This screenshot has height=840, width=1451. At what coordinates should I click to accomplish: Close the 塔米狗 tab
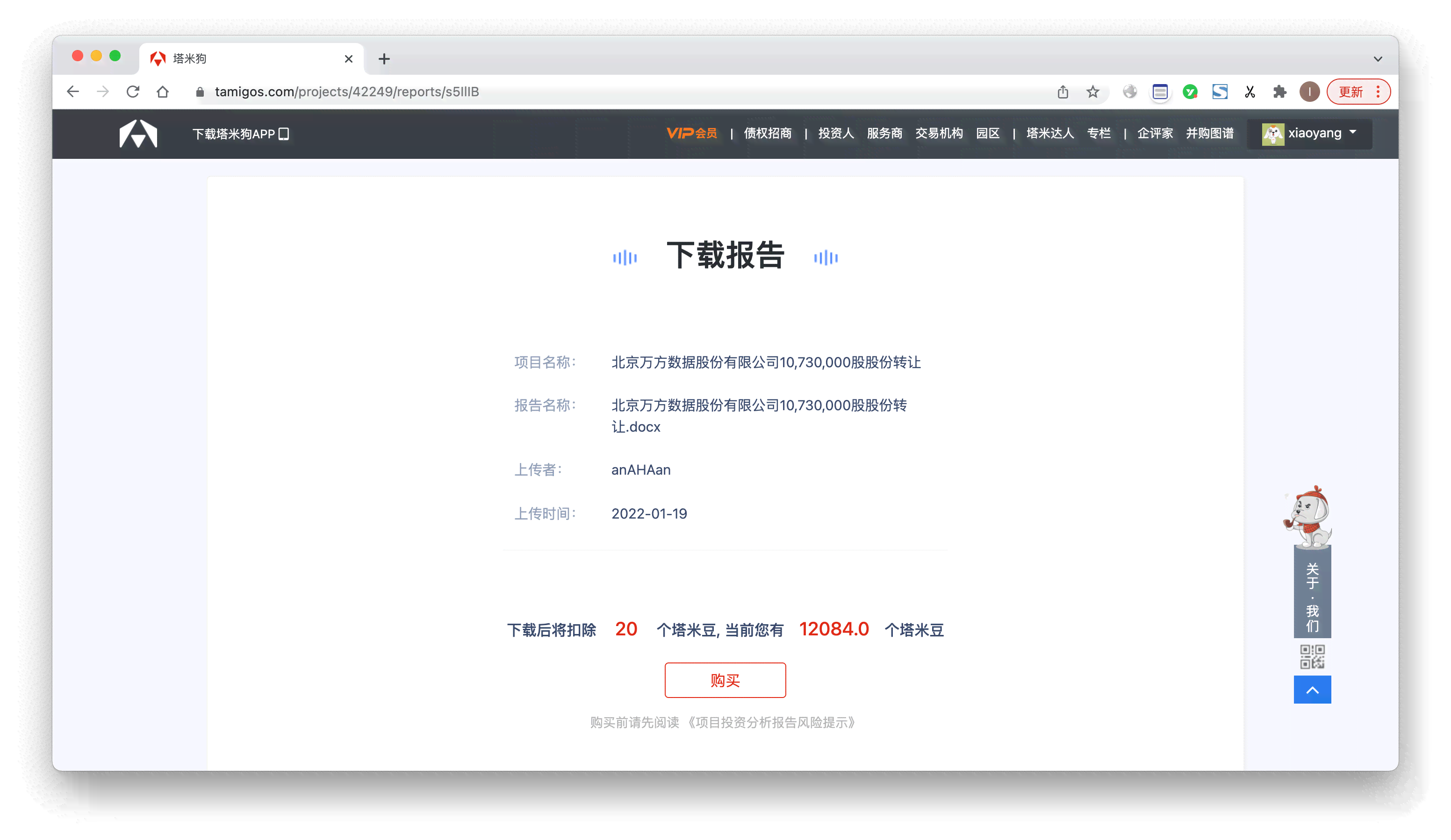[x=348, y=59]
